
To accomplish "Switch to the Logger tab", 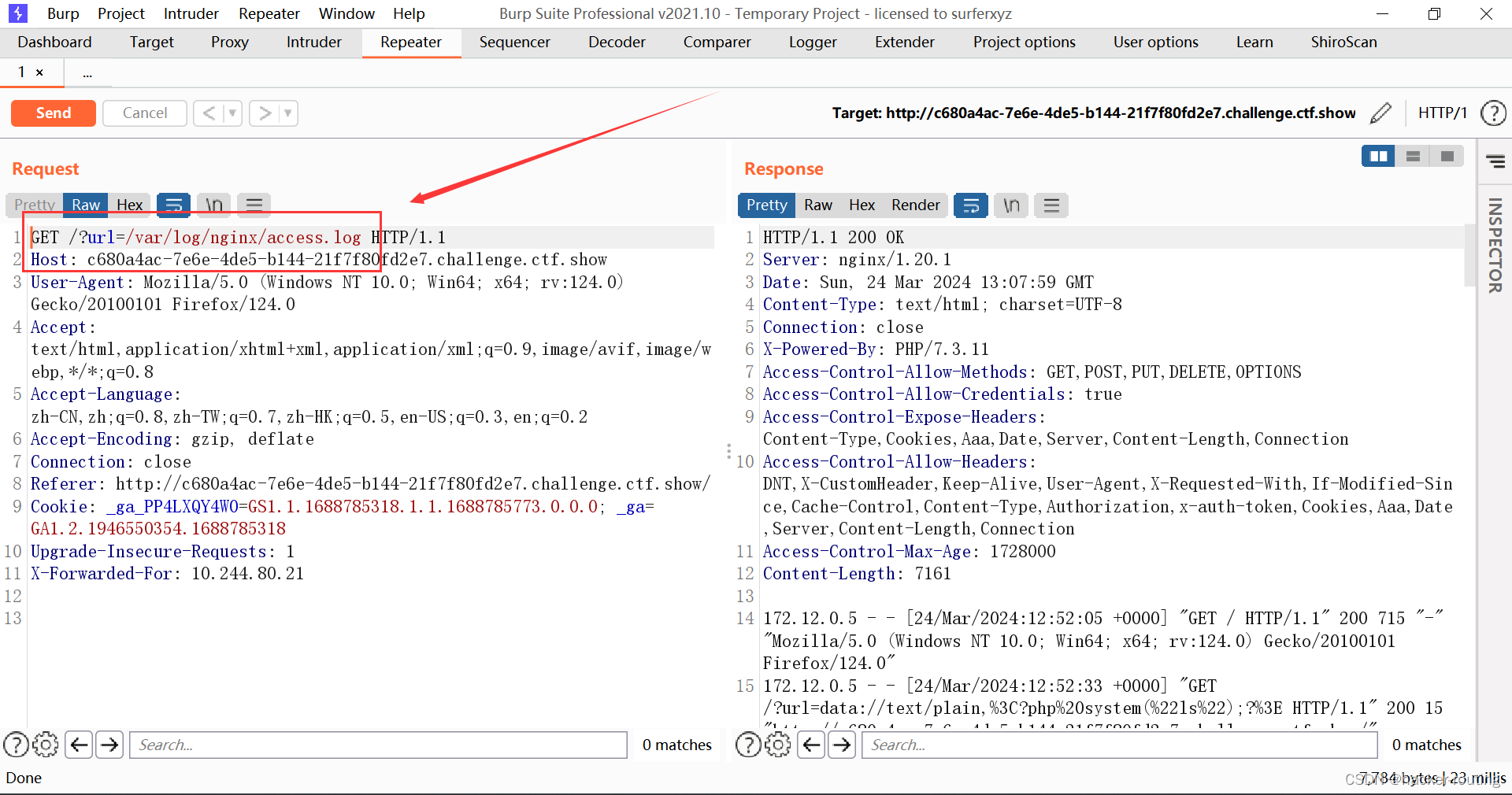I will 813,43.
